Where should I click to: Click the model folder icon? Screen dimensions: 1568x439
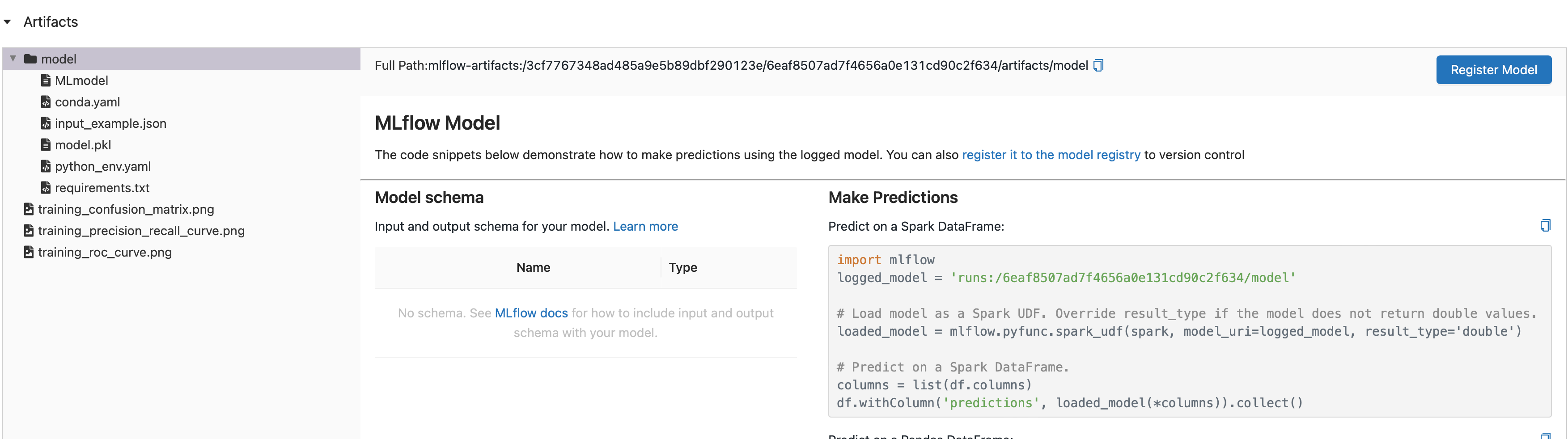click(30, 59)
